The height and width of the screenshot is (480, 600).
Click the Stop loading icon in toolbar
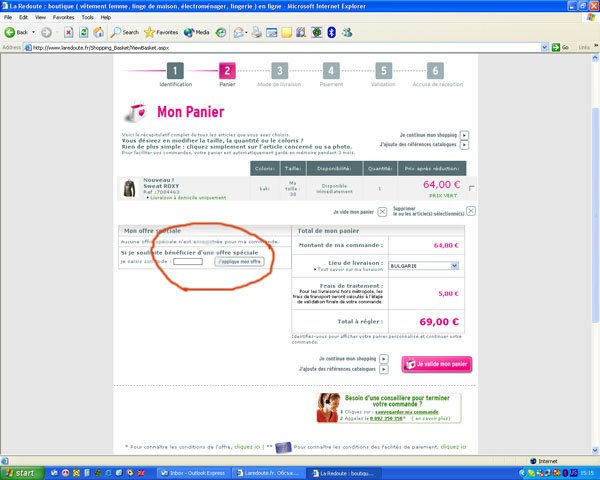point(67,32)
